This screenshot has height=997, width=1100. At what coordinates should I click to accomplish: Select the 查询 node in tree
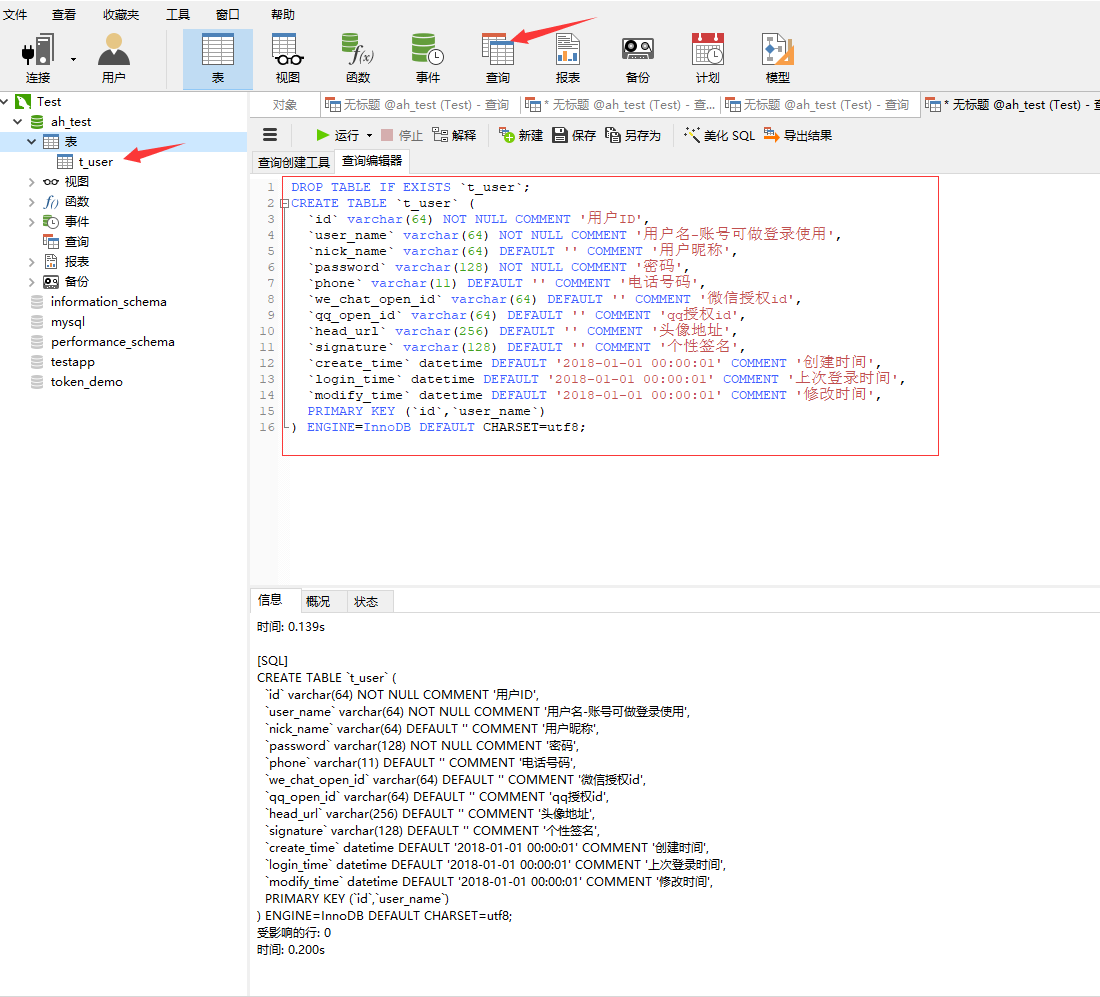77,242
